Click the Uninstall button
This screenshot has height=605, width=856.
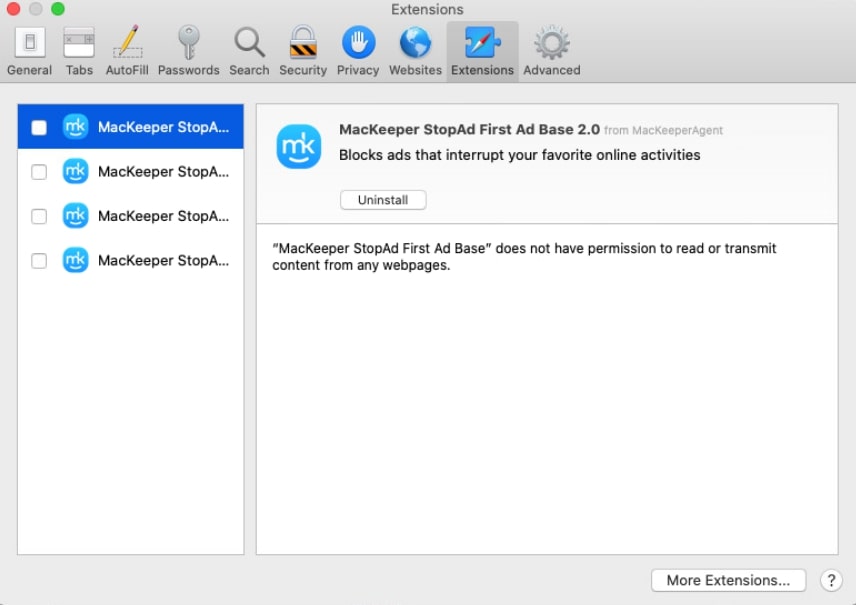[383, 200]
